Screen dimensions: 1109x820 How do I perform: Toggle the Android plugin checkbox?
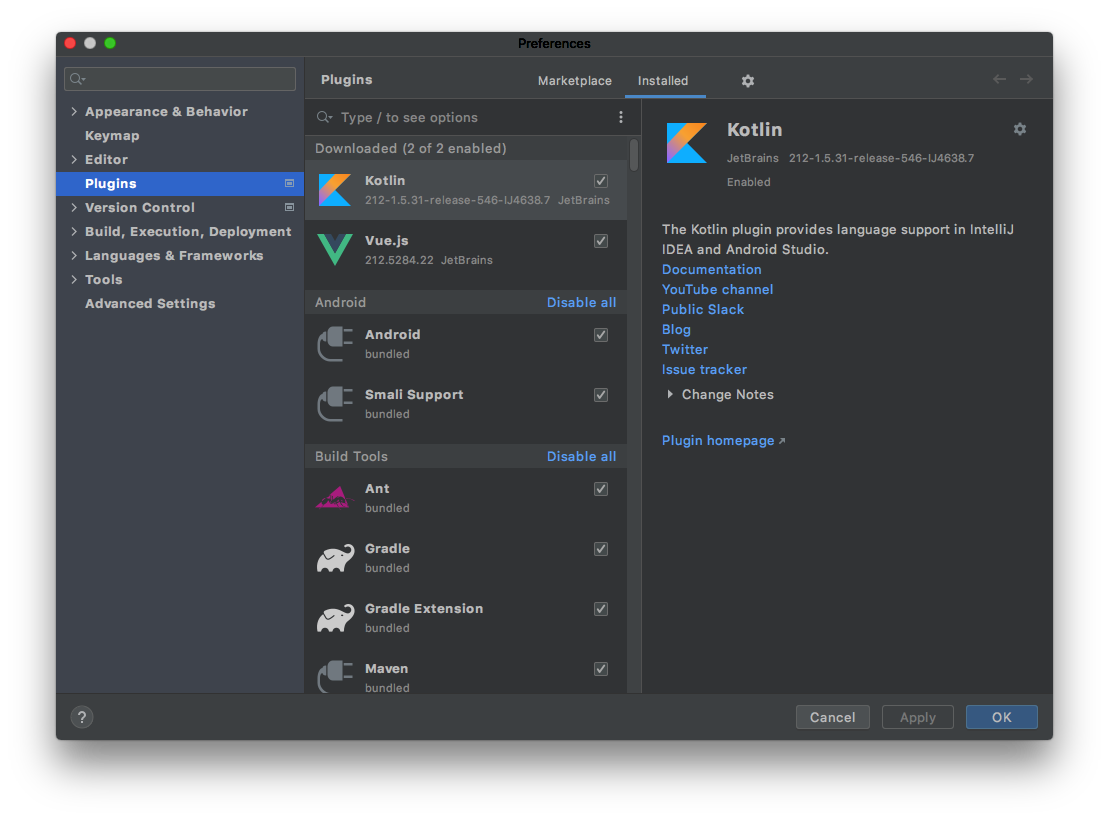point(600,335)
